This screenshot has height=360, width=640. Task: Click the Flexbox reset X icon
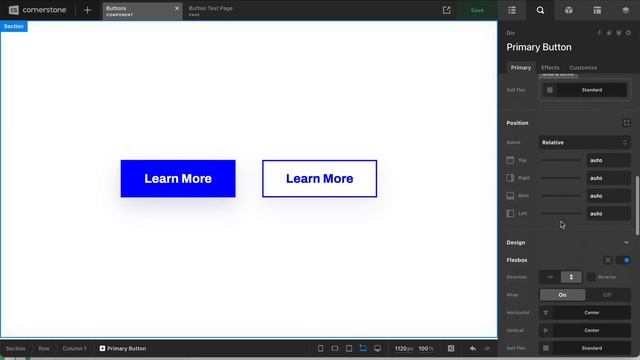608,260
